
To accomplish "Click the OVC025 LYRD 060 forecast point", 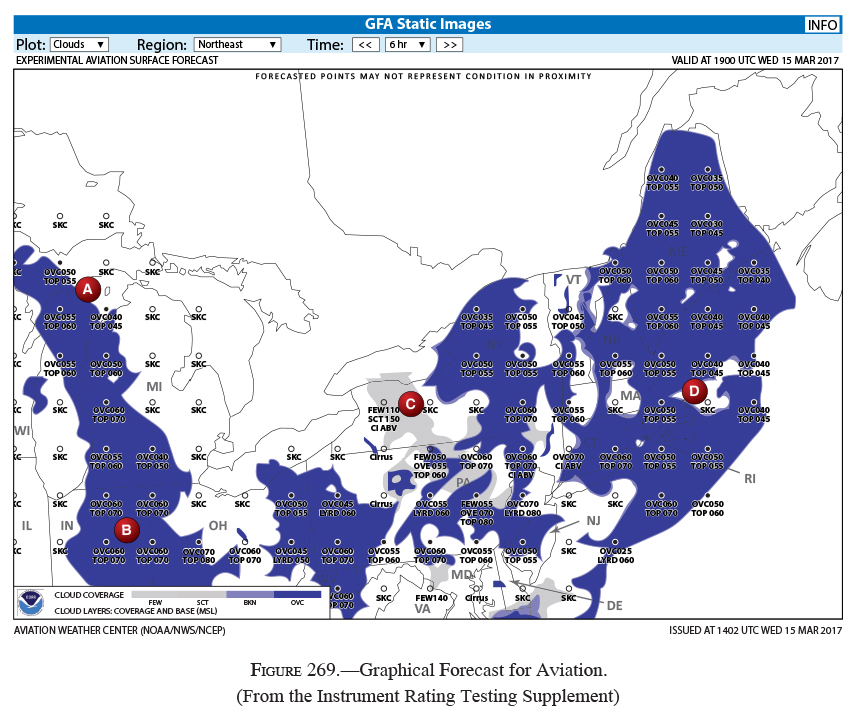I will 615,555.
